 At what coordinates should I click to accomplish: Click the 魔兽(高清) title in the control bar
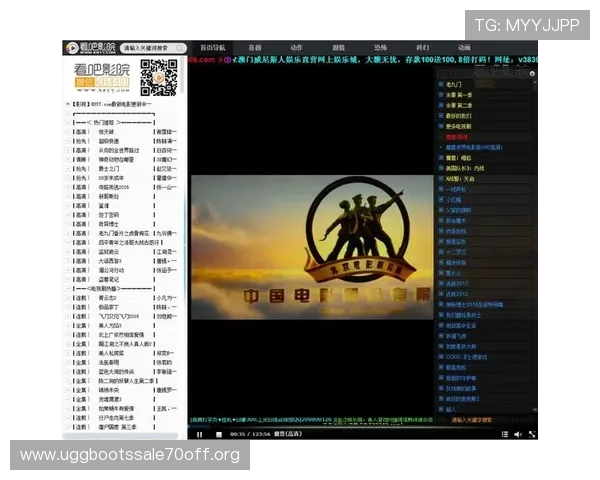[x=288, y=434]
